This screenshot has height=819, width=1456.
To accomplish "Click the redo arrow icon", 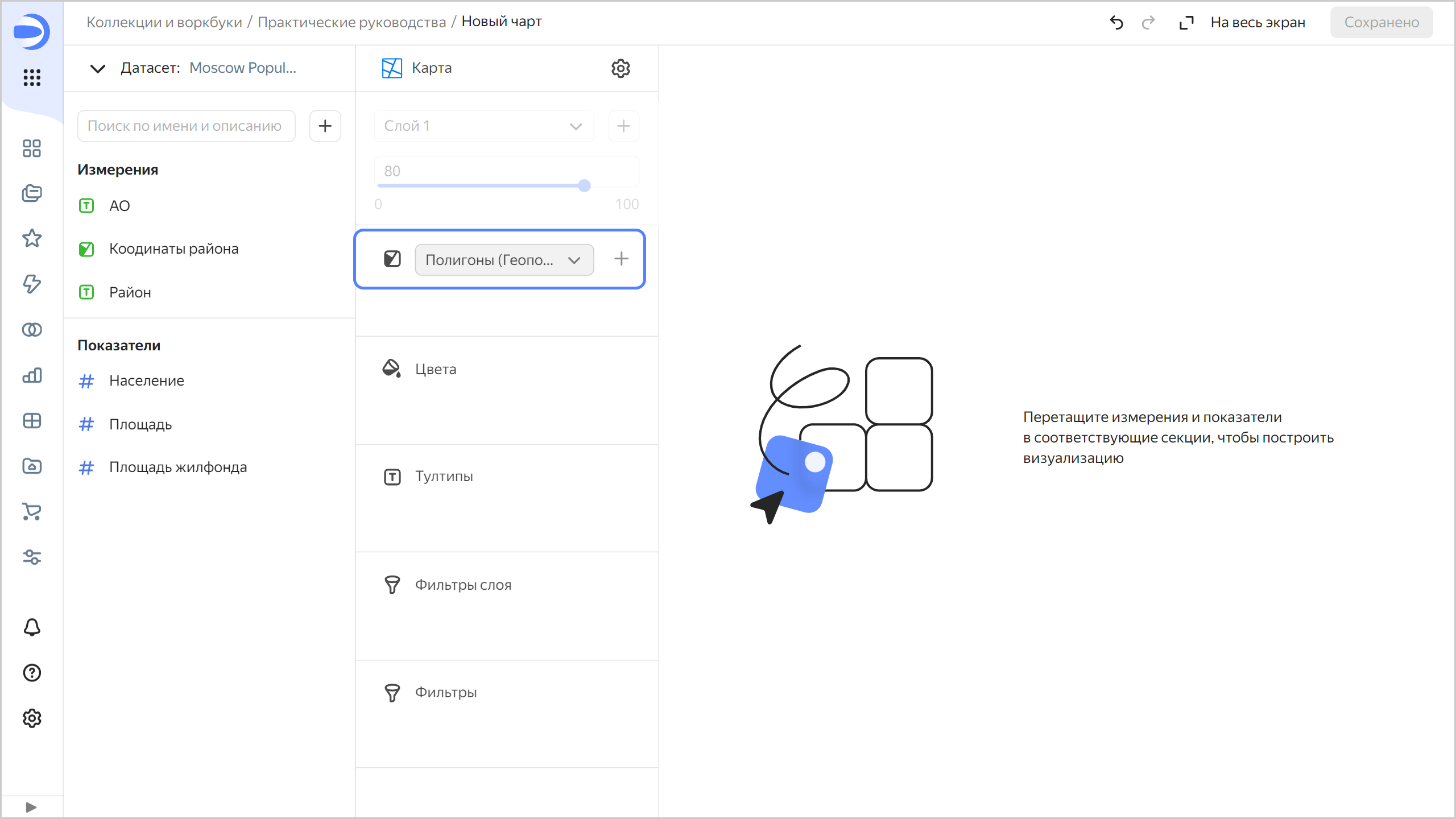I will 1148,23.
